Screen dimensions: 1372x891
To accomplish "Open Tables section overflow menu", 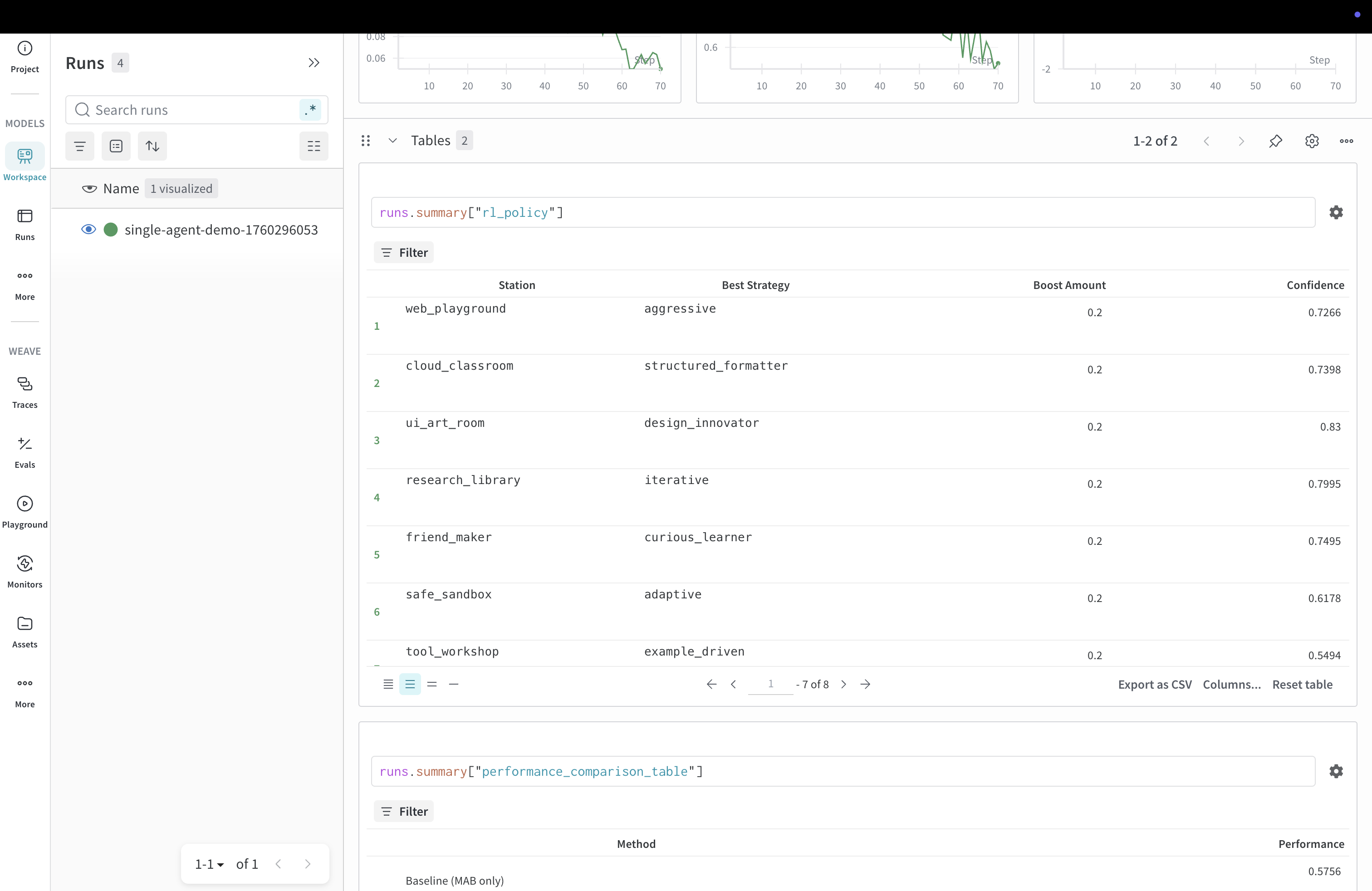I will (x=1346, y=141).
